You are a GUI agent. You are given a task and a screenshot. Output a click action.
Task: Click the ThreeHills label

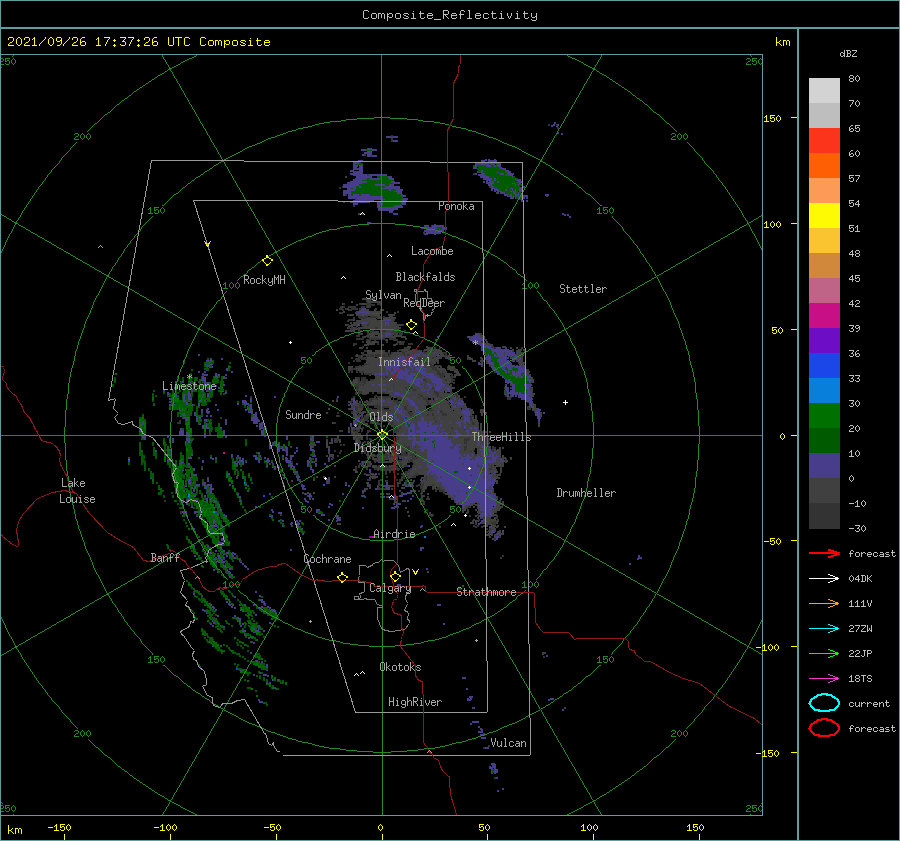pos(501,437)
